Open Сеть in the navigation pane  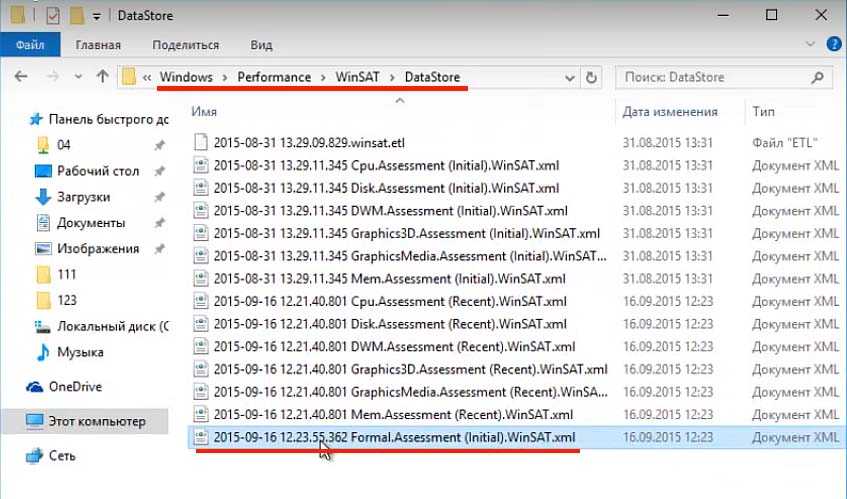[x=63, y=455]
